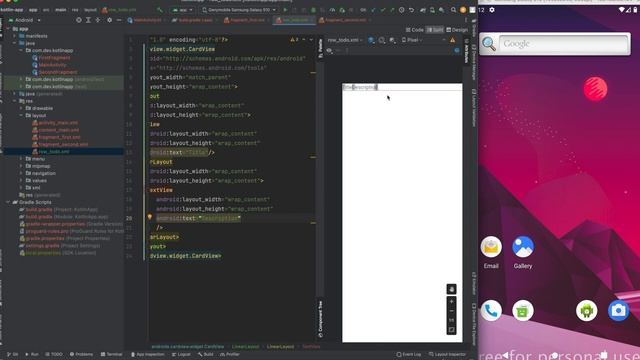Open the Layout Inspector tool window
Screen dimensions: 640x360
click(x=447, y=354)
